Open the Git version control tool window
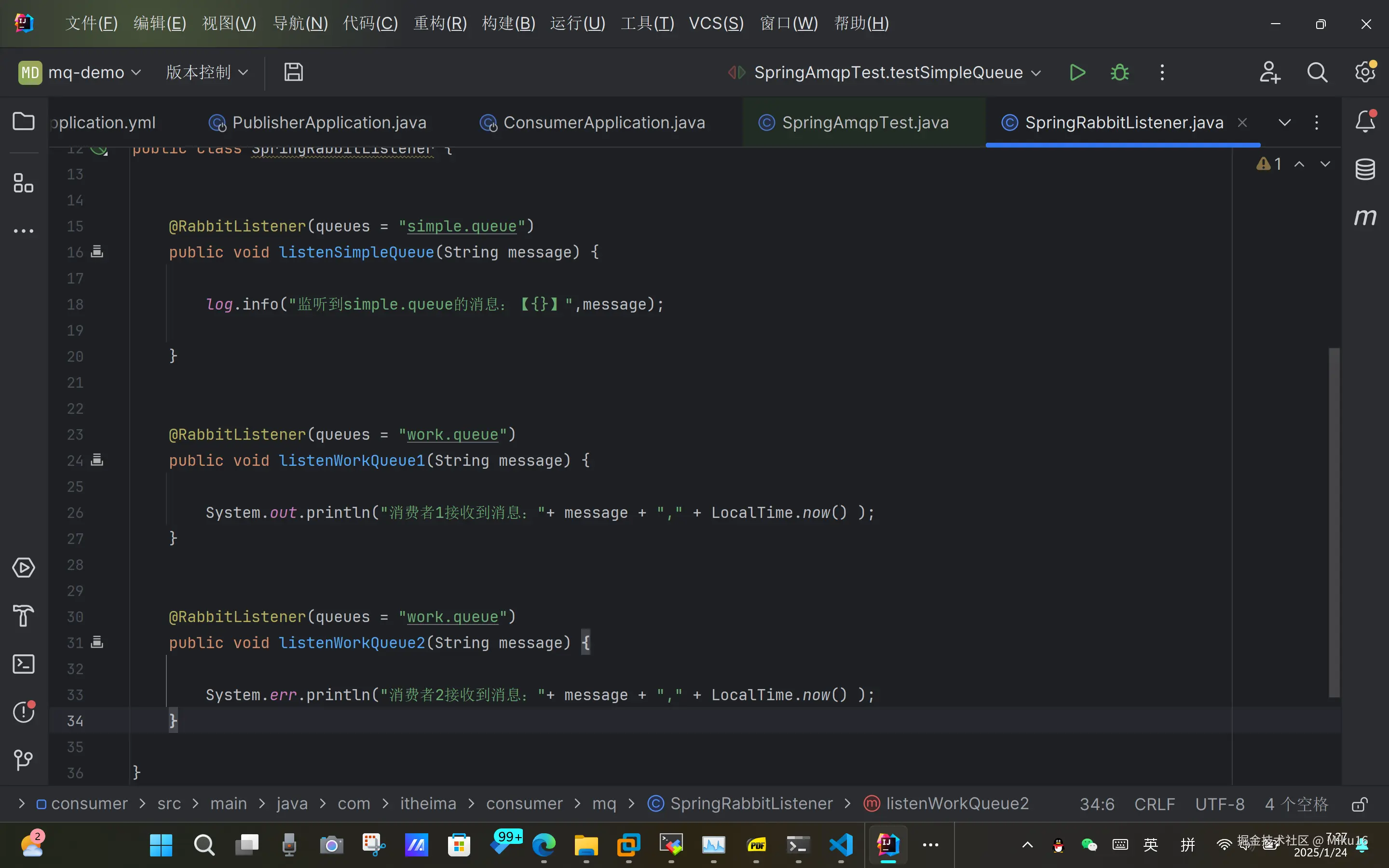This screenshot has height=868, width=1389. coord(24,760)
